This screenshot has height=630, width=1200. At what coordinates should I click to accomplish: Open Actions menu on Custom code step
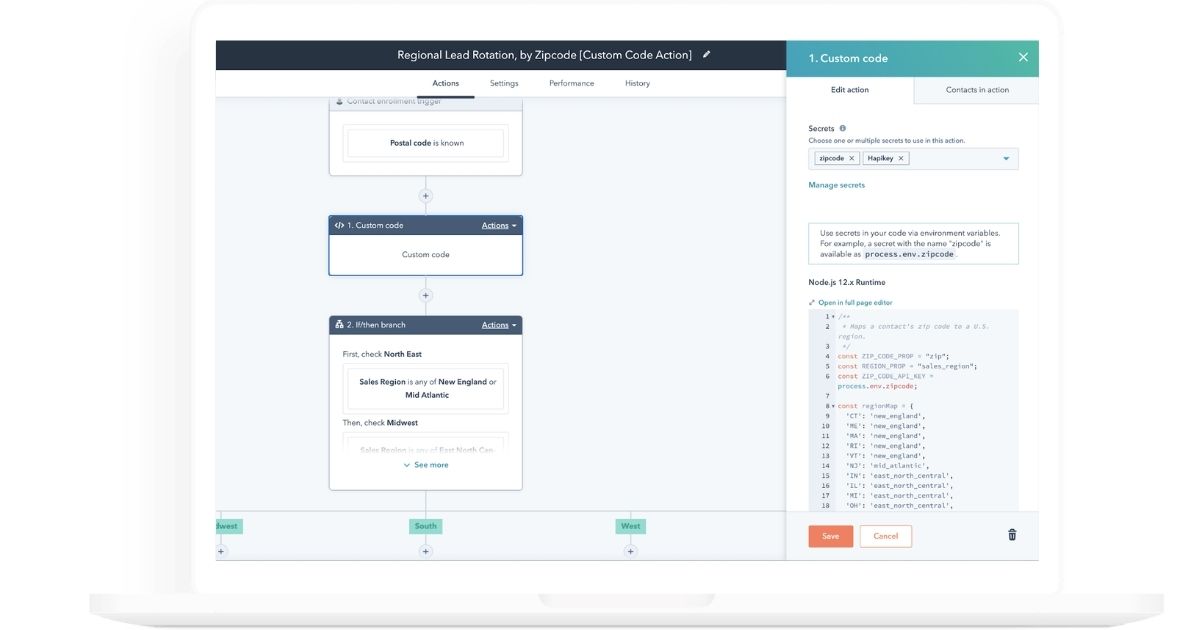coord(499,226)
